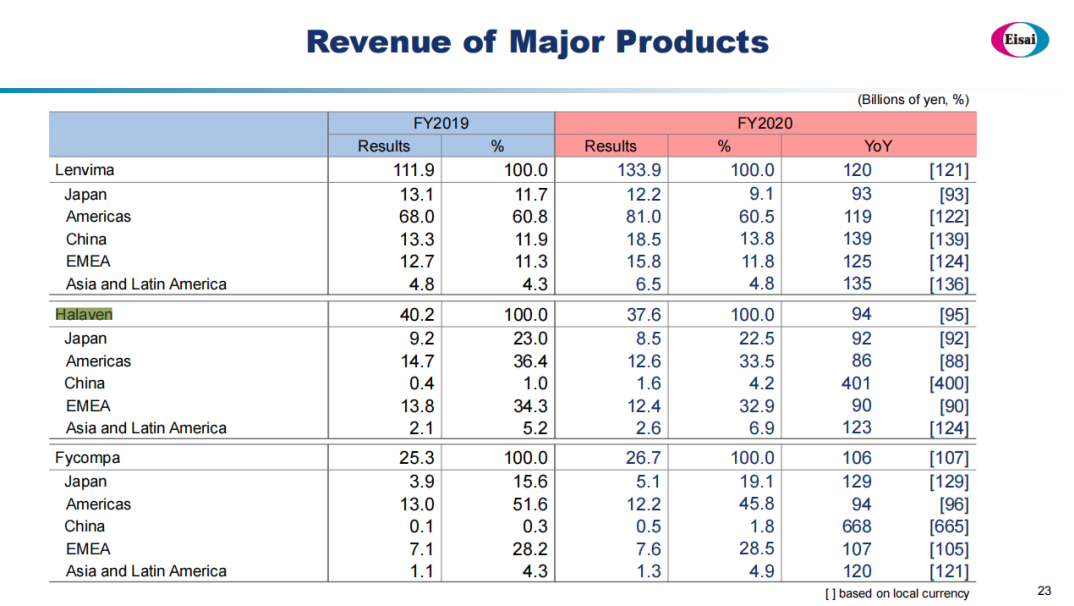Click the '(Billions of yen, %)' unit note
This screenshot has width=1074, height=606.
(913, 100)
